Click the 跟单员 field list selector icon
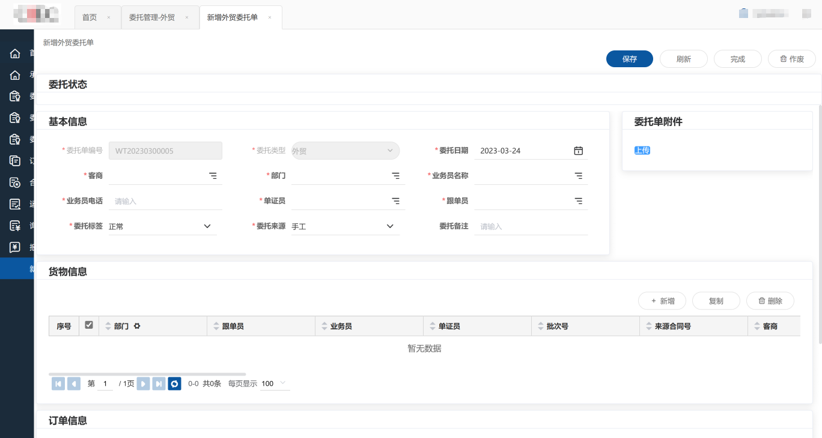Screen dimensions: 822x438 click(578, 201)
